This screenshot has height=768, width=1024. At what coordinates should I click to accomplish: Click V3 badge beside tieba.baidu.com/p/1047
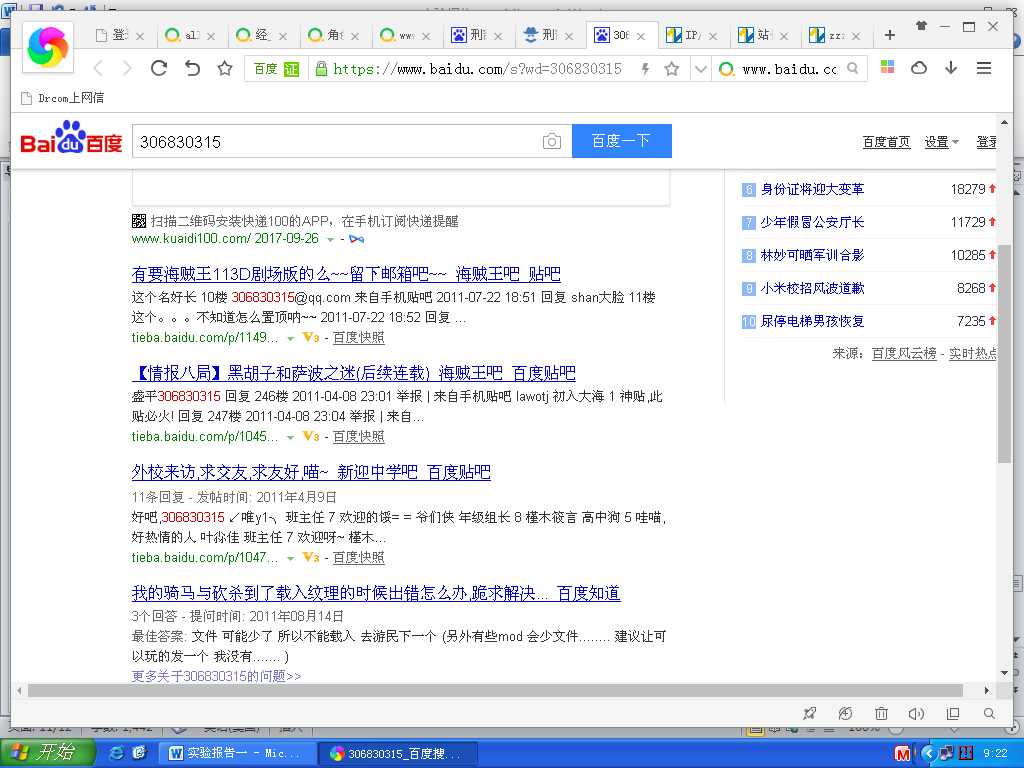pos(310,558)
